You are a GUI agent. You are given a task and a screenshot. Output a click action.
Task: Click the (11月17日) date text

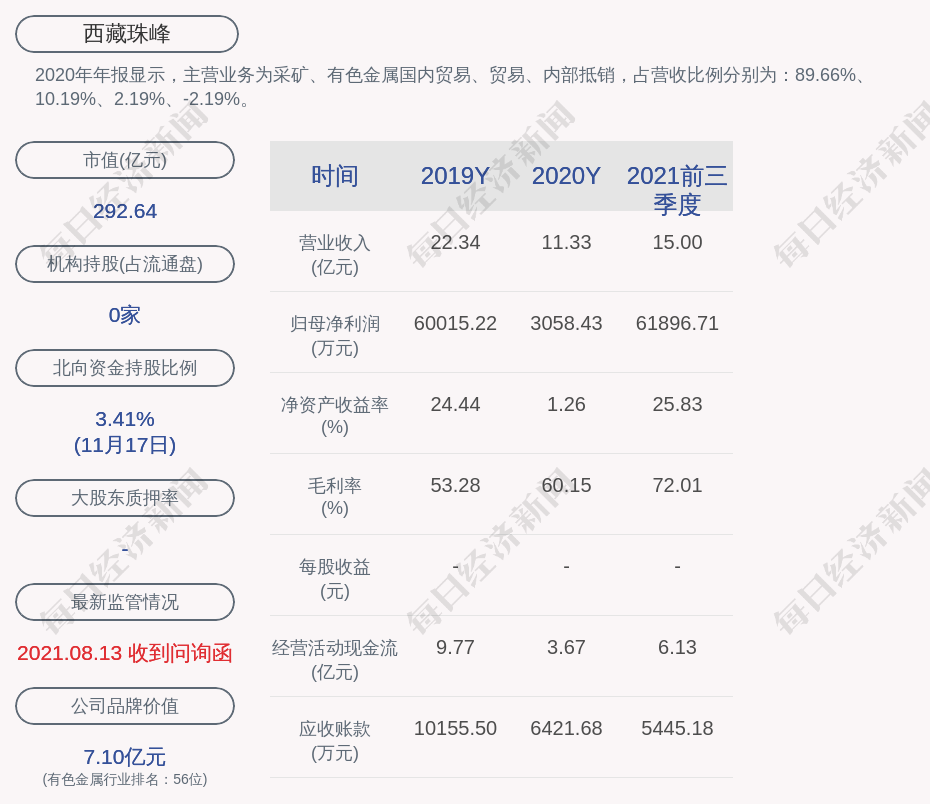point(125,445)
